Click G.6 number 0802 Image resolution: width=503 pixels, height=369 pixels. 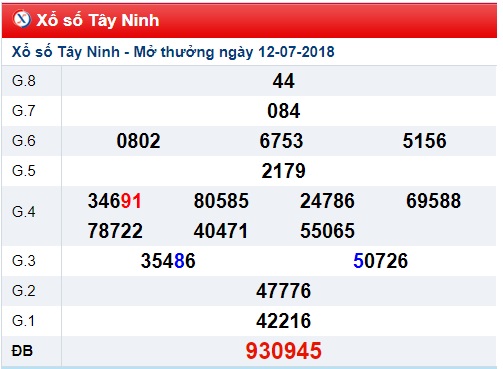[138, 141]
